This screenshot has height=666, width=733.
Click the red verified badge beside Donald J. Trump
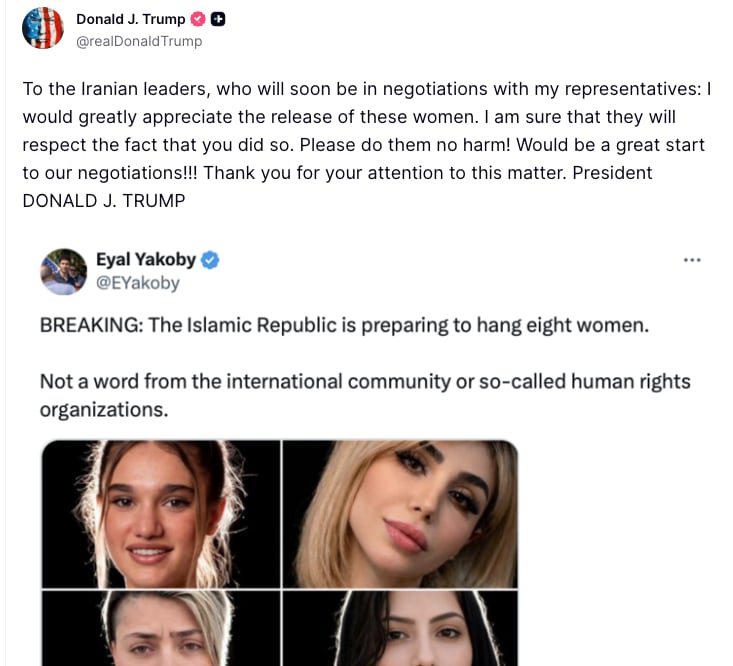tap(198, 19)
